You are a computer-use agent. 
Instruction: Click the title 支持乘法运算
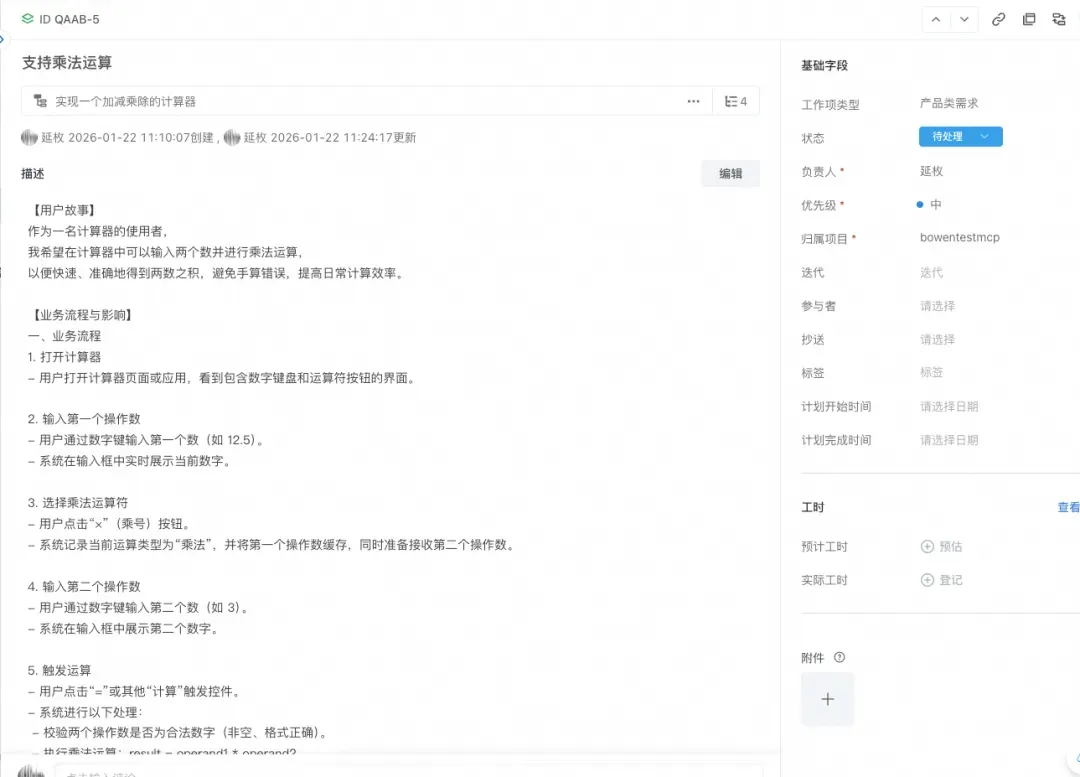(67, 63)
